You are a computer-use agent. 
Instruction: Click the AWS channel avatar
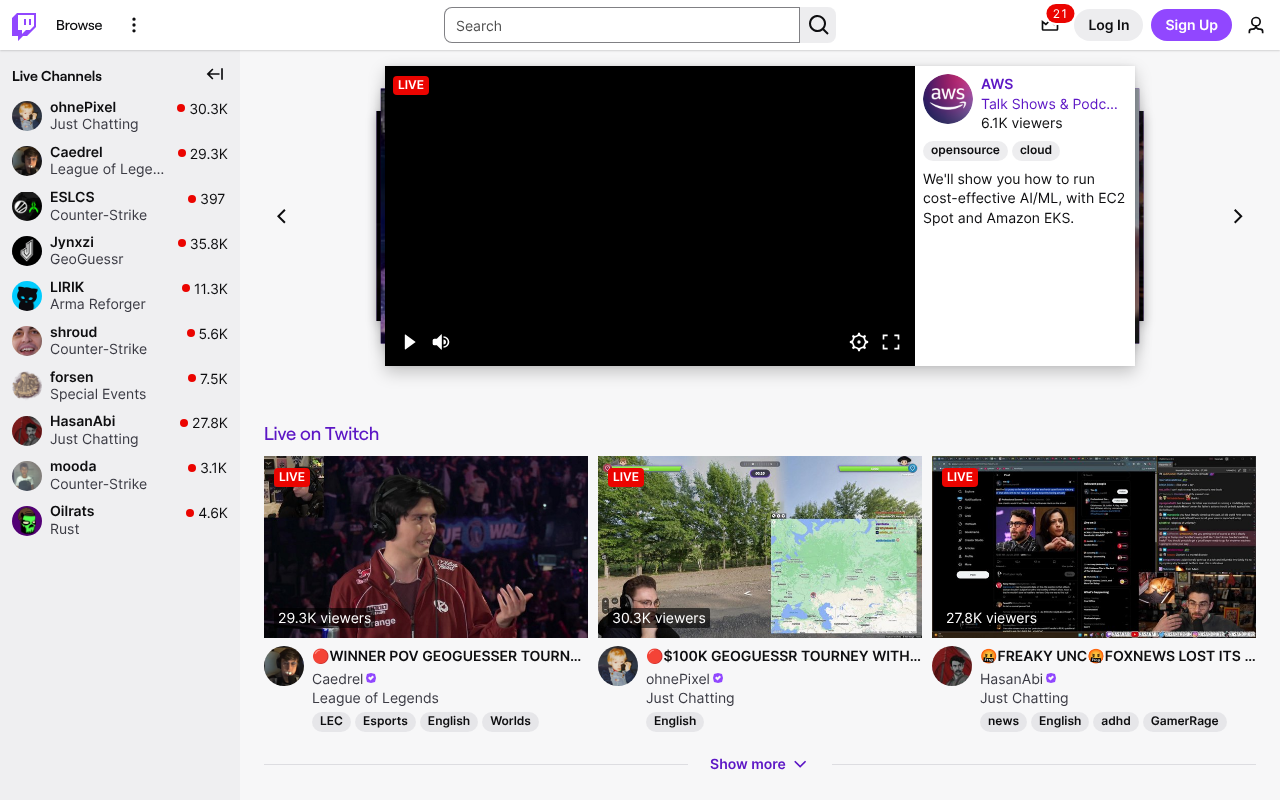pos(948,99)
